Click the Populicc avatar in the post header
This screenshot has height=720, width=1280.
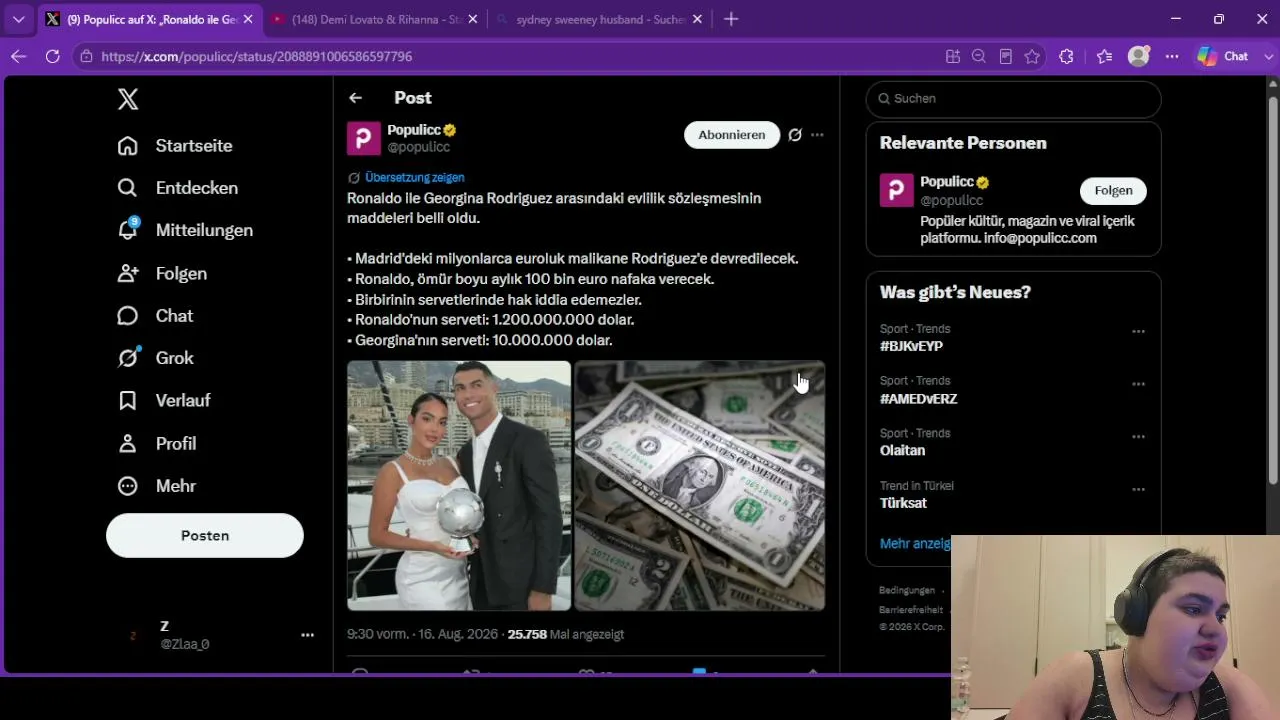(364, 138)
